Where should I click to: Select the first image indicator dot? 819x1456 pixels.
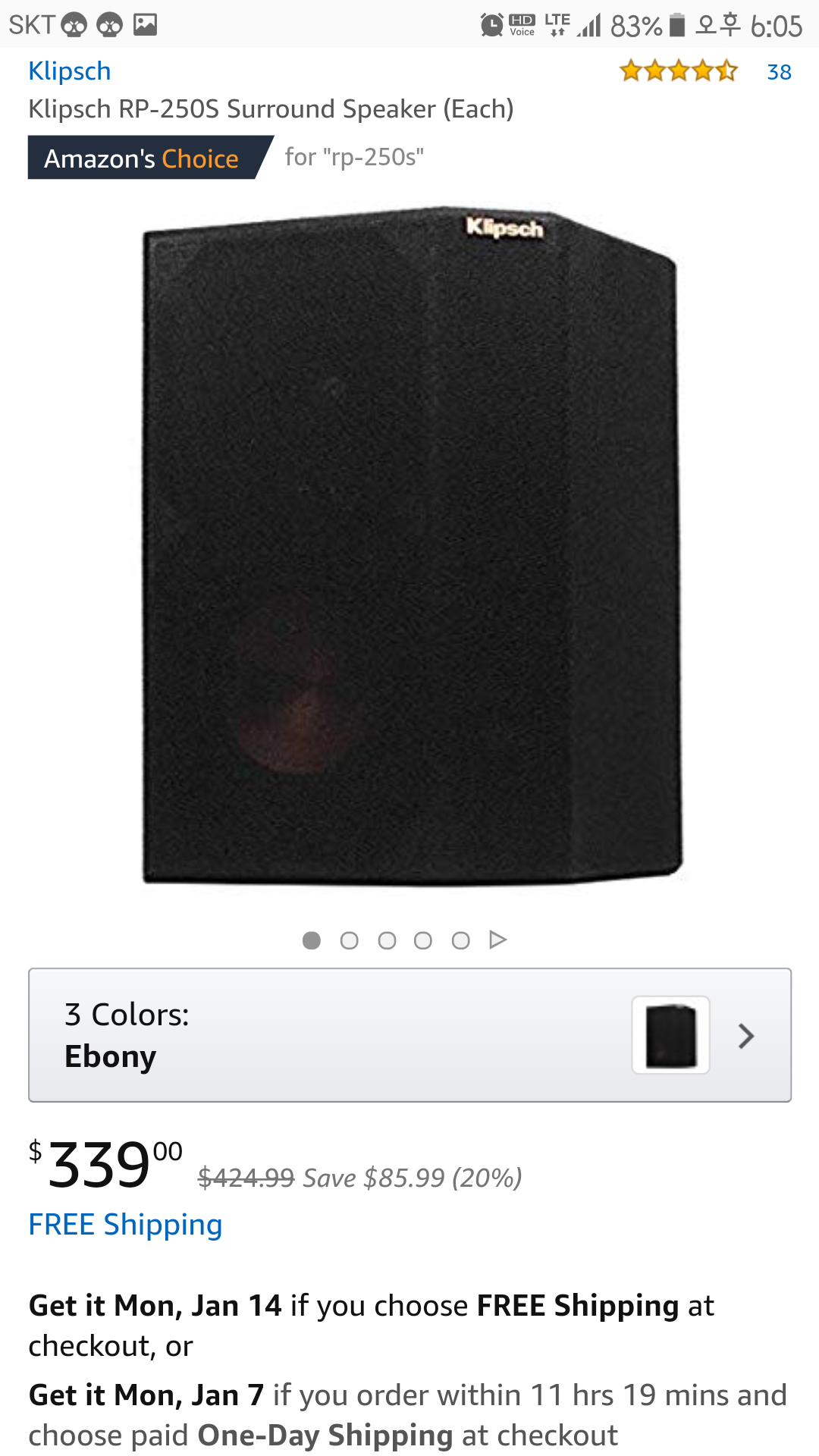[x=312, y=940]
